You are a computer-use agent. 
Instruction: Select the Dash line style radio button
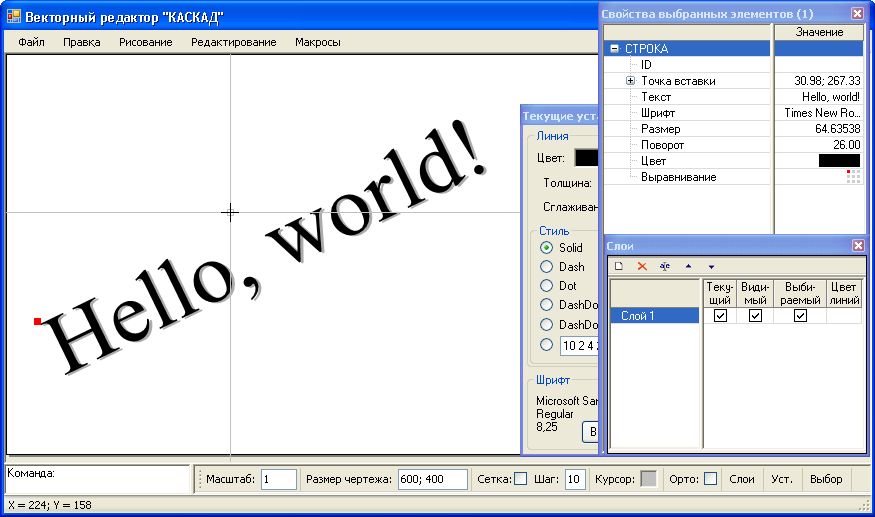(546, 267)
